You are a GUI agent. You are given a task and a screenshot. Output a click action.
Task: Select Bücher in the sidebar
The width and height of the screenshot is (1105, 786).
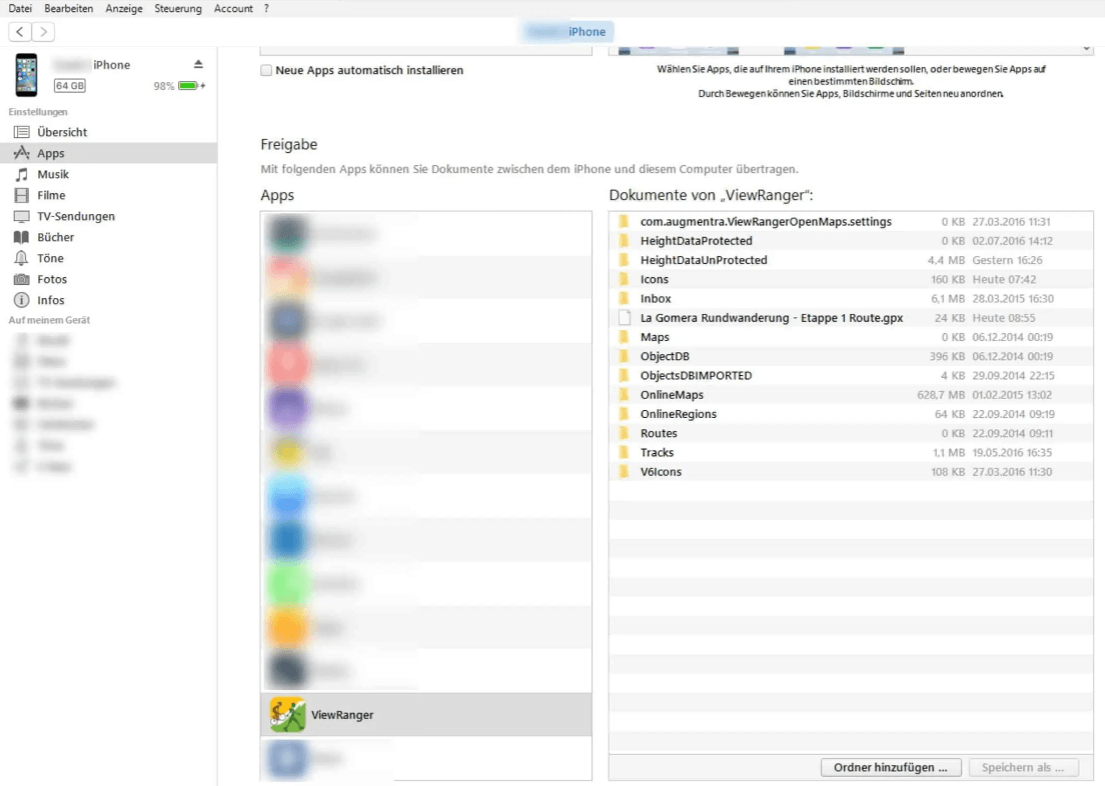point(55,237)
